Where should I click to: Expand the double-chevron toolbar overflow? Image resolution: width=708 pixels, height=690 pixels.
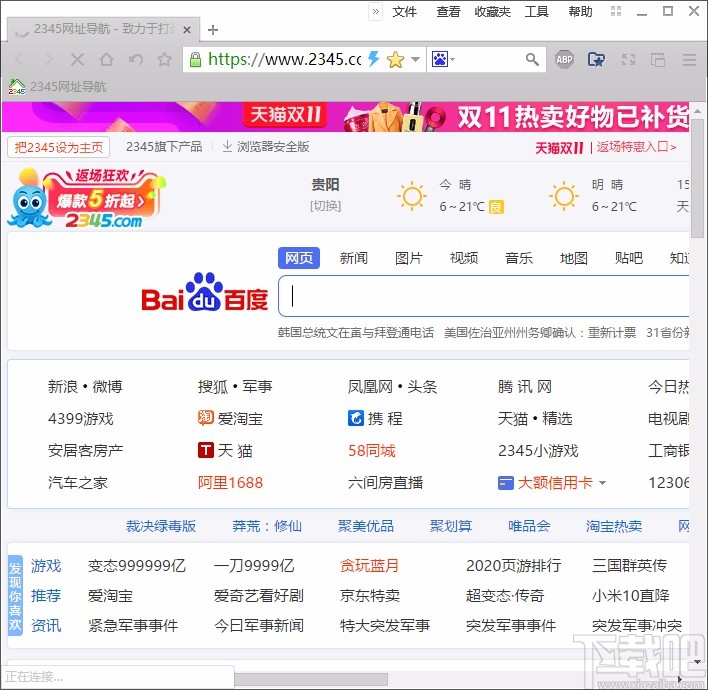pyautogui.click(x=376, y=11)
